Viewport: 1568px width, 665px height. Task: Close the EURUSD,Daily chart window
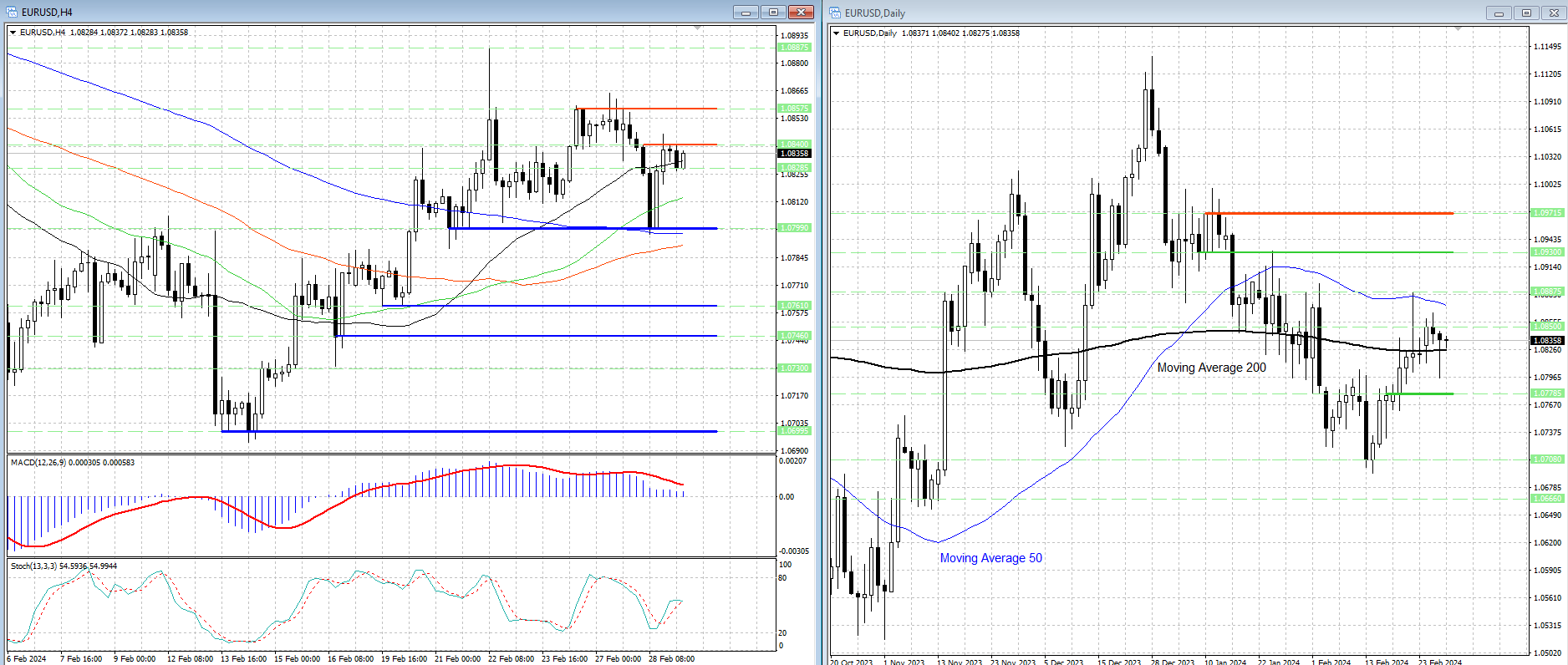pyautogui.click(x=1554, y=13)
